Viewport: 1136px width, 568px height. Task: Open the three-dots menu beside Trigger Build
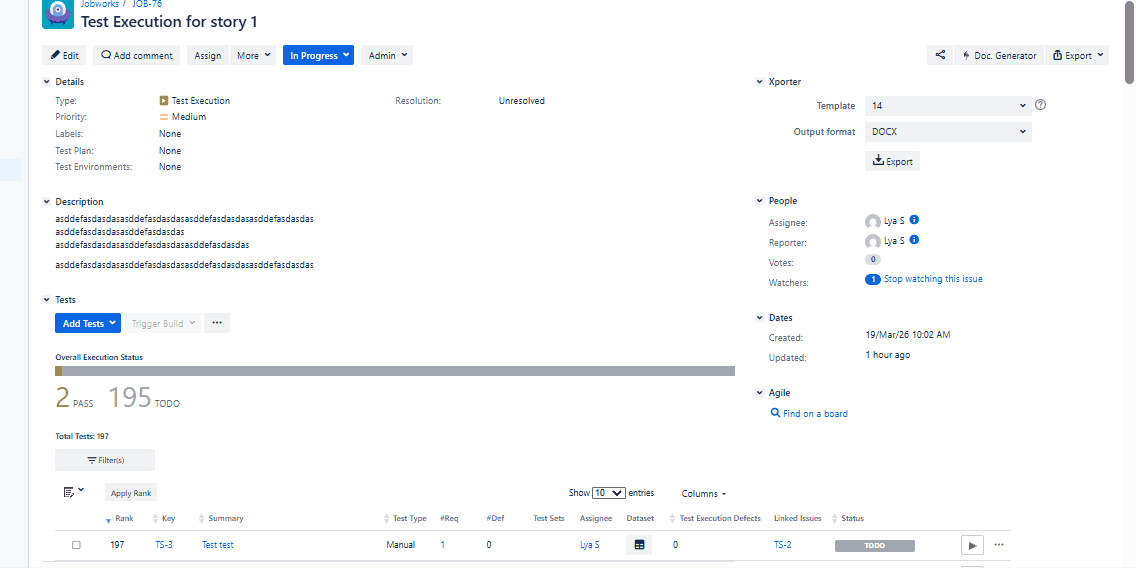[x=217, y=323]
